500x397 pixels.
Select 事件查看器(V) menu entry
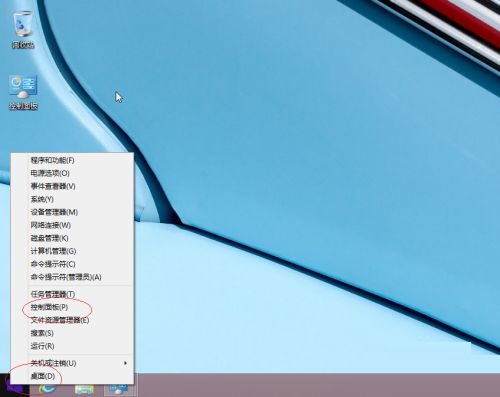53,186
